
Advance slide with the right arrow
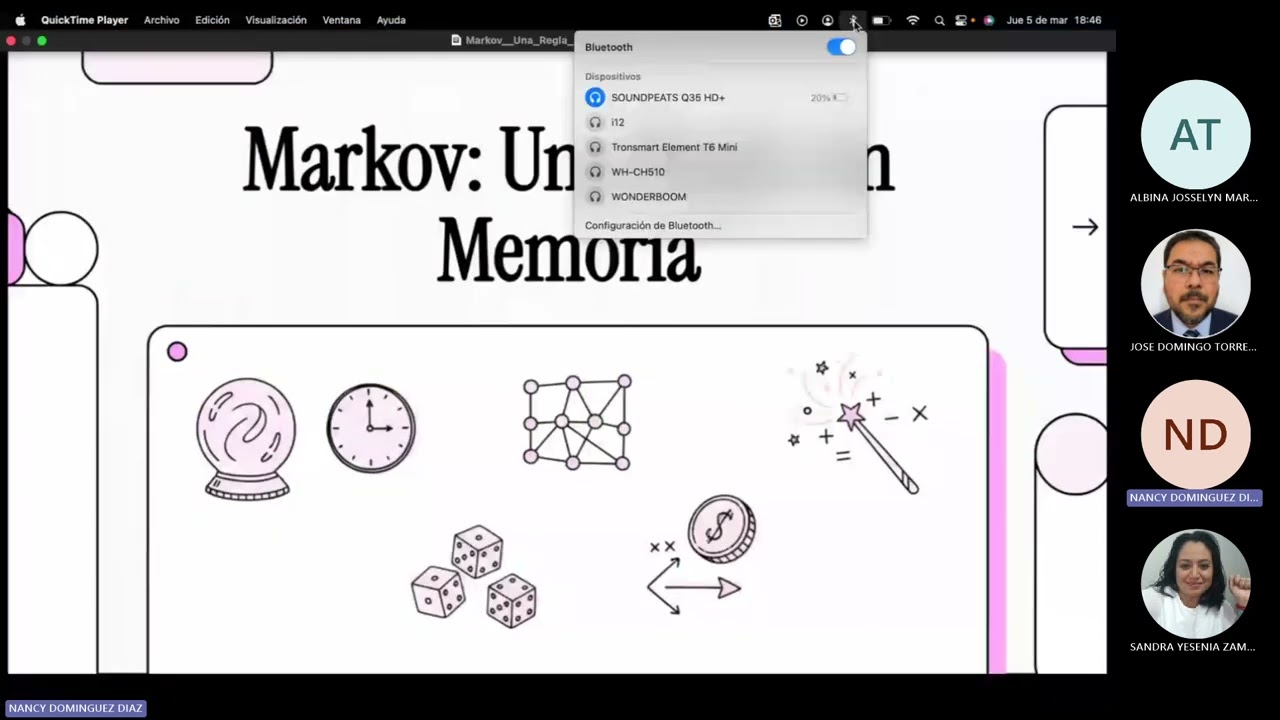pos(1085,227)
